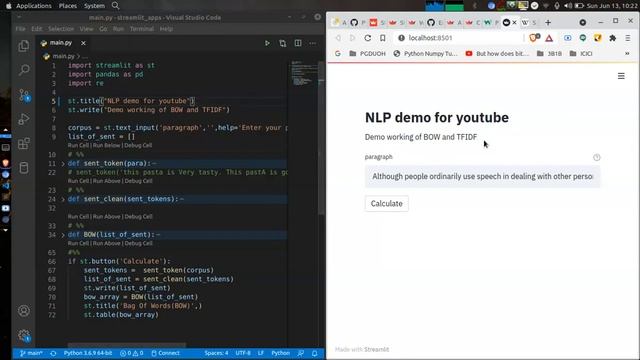
Task: Show more bookmarks with the chevron
Action: 627,53
